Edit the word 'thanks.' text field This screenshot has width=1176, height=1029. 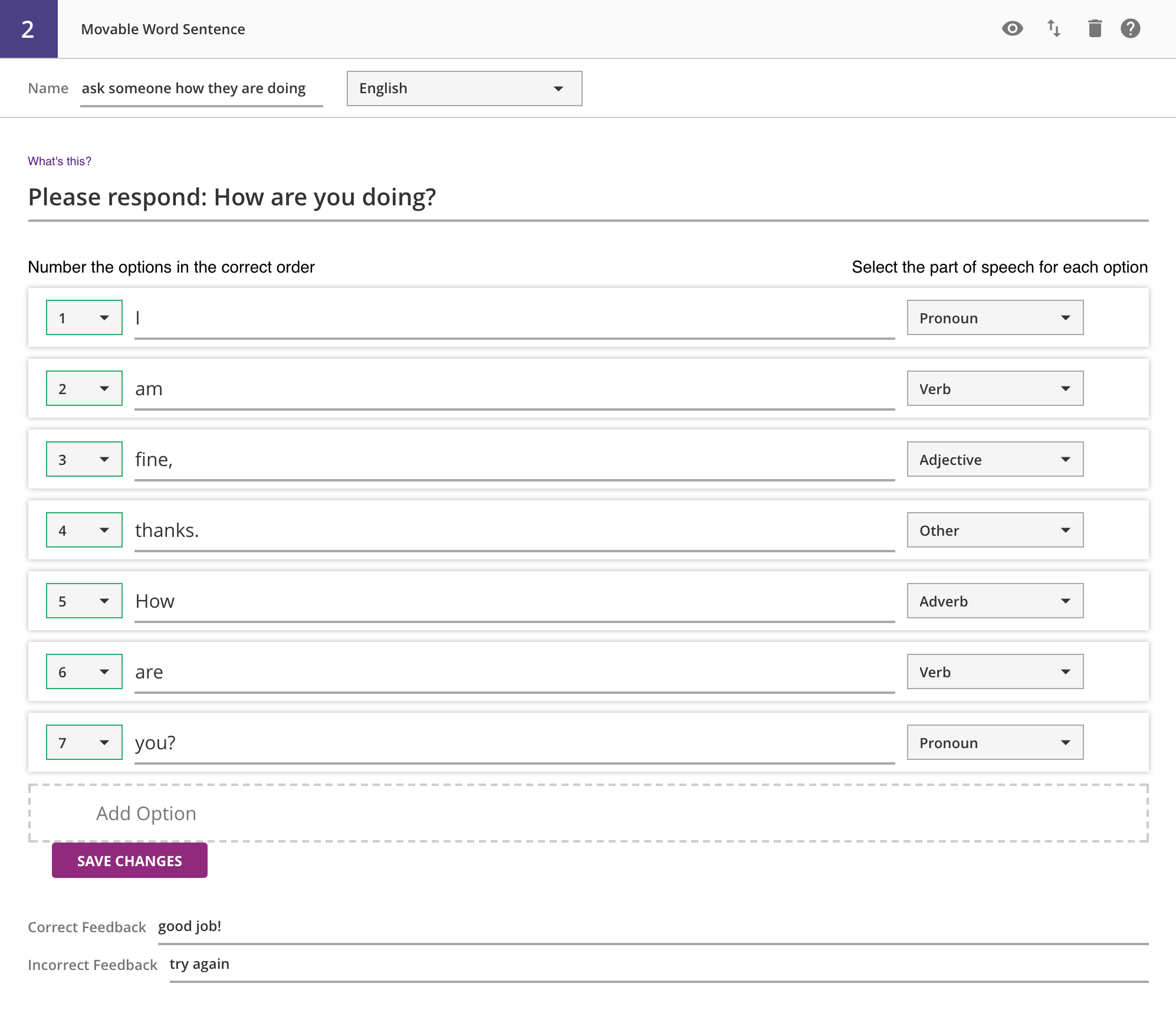514,530
